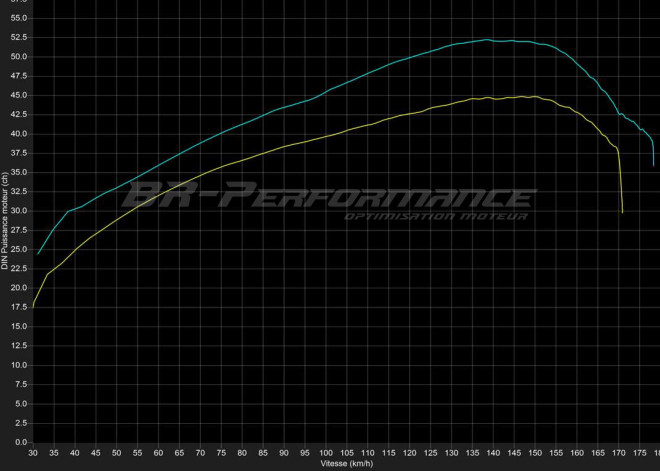Select the 55.0 y-axis tick label
This screenshot has height=471, width=660.
[19, 18]
